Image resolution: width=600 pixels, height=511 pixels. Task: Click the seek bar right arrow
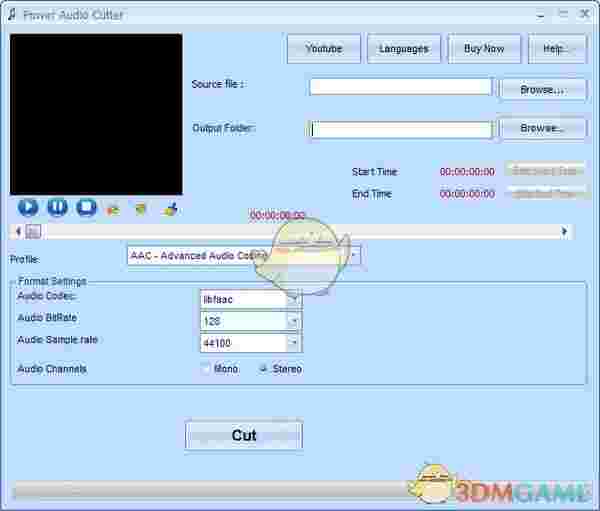click(x=564, y=231)
